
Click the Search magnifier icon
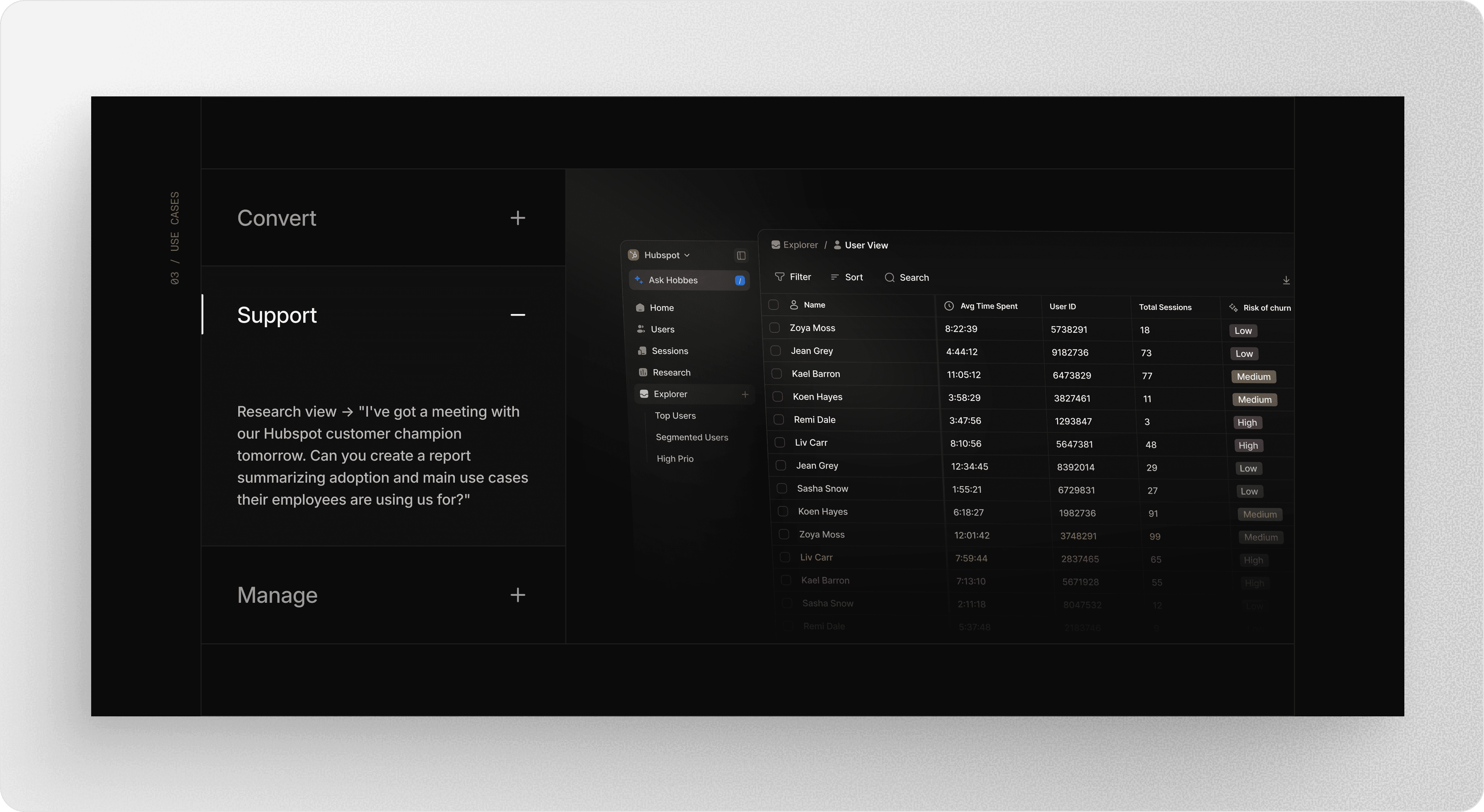click(889, 278)
